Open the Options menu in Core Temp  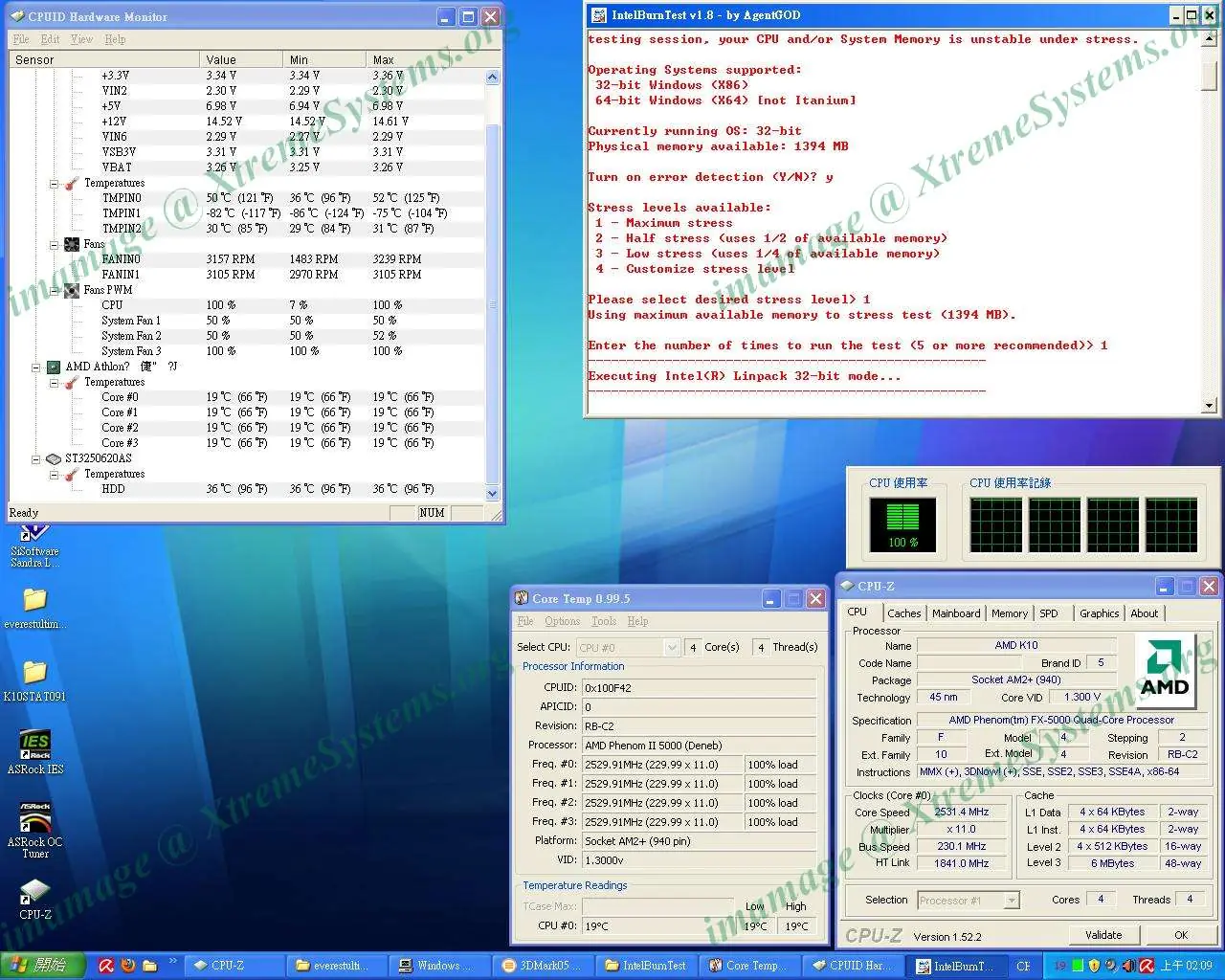pos(562,621)
